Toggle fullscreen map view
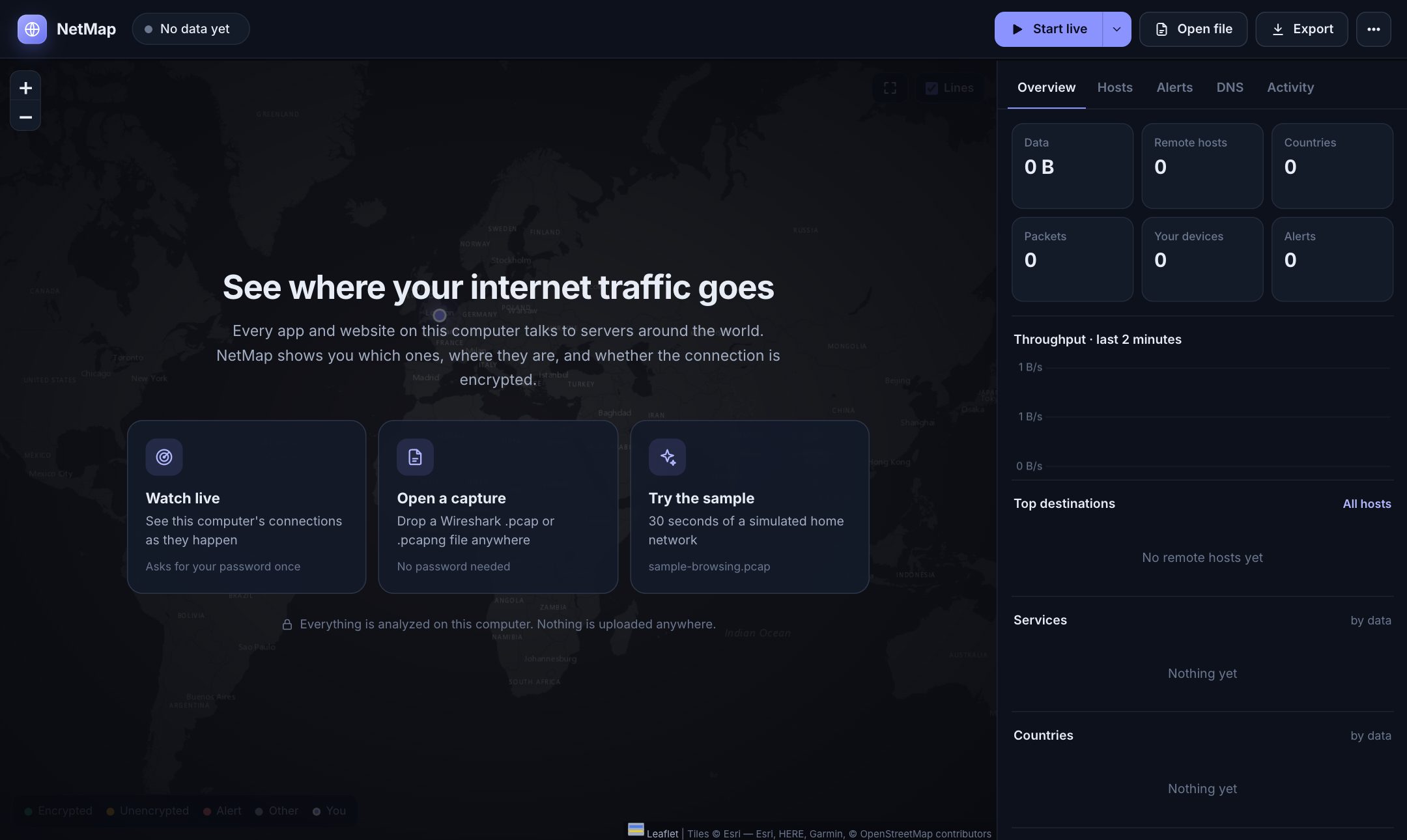The width and height of the screenshot is (1407, 840). [x=890, y=88]
